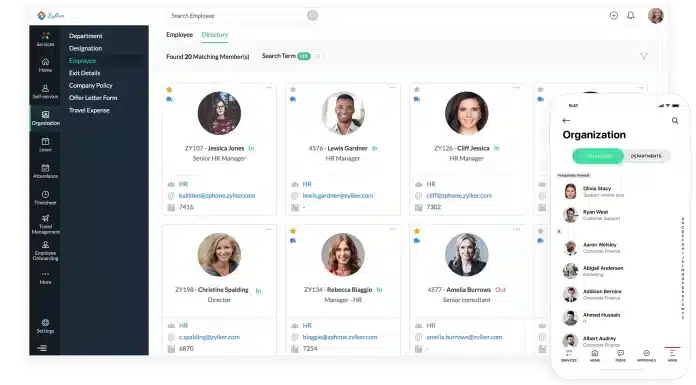Screen dimensions: 696x385
Task: Open the Services icon in sidebar
Action: 45,39
